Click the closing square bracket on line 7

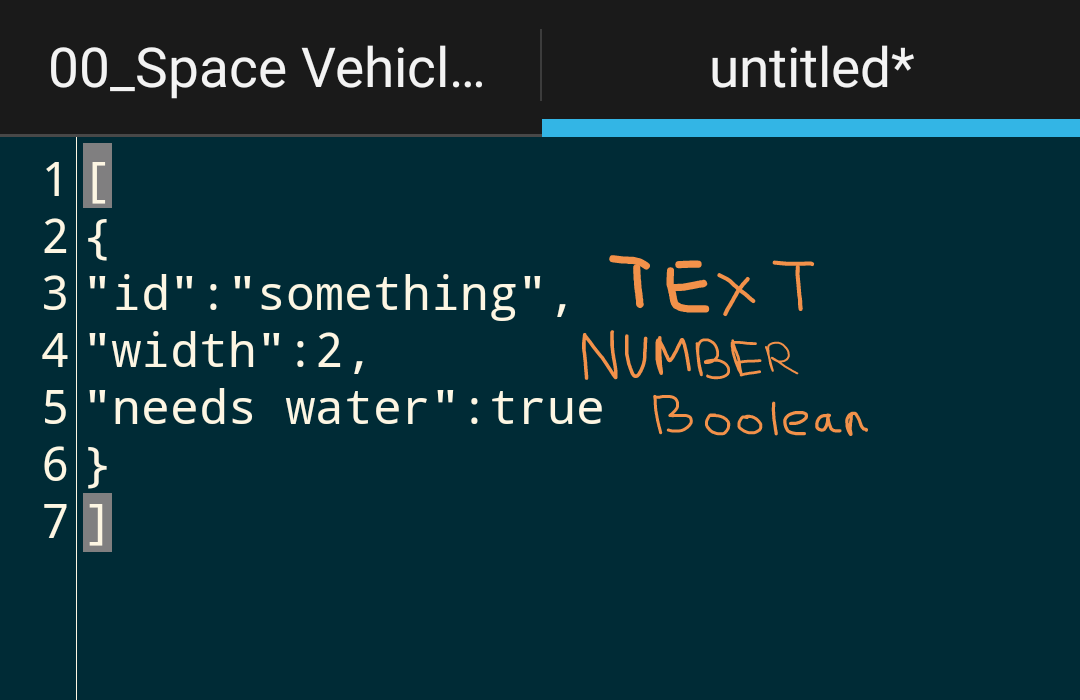(x=98, y=522)
